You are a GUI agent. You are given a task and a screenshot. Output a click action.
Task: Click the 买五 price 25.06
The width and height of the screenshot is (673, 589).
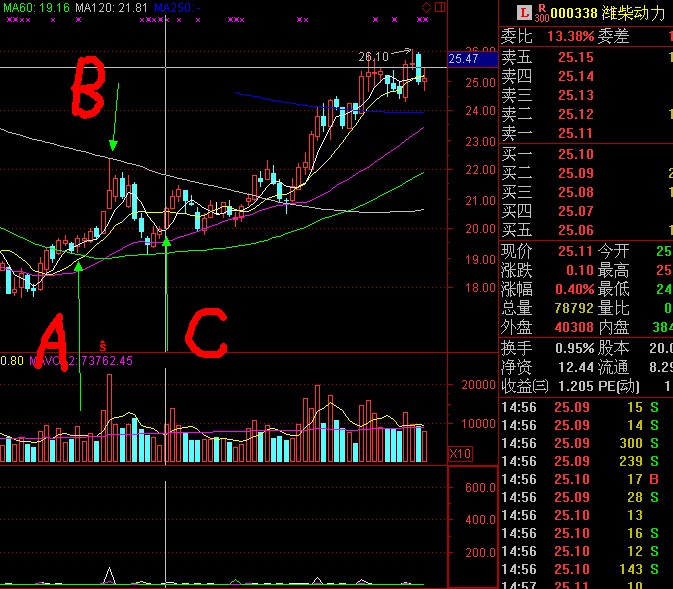(x=576, y=231)
